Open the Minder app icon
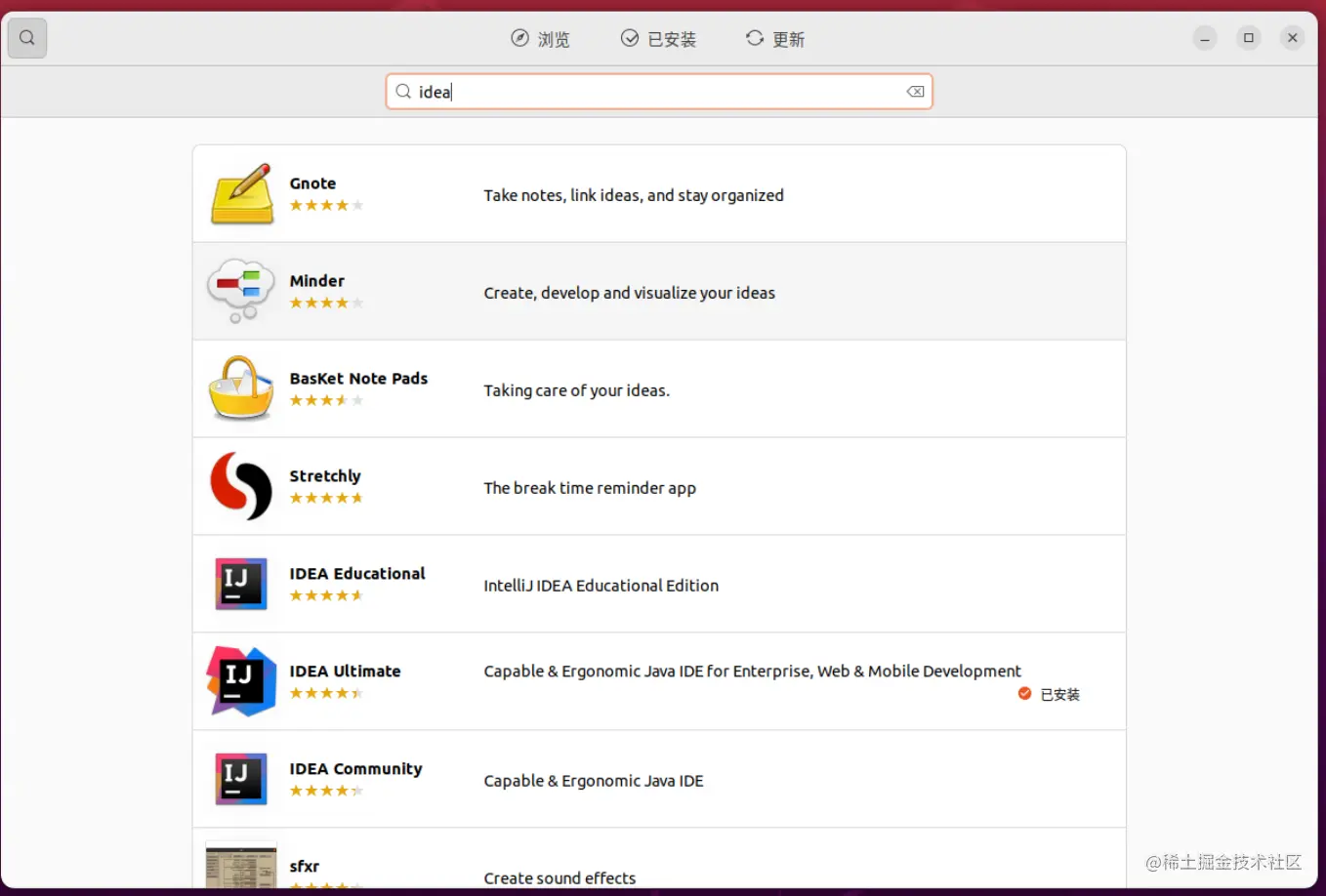Viewport: 1326px width, 896px height. click(x=240, y=291)
